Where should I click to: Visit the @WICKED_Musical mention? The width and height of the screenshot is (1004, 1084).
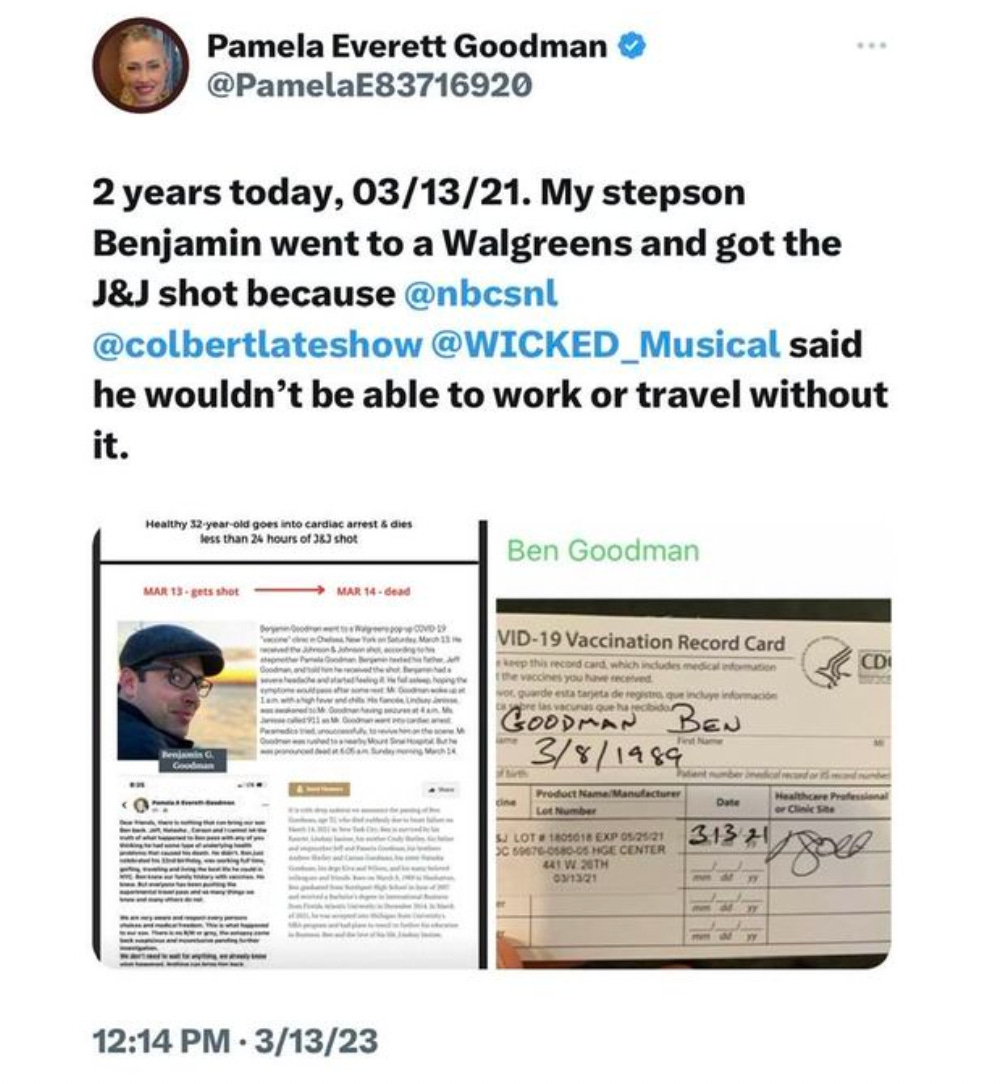tap(605, 344)
